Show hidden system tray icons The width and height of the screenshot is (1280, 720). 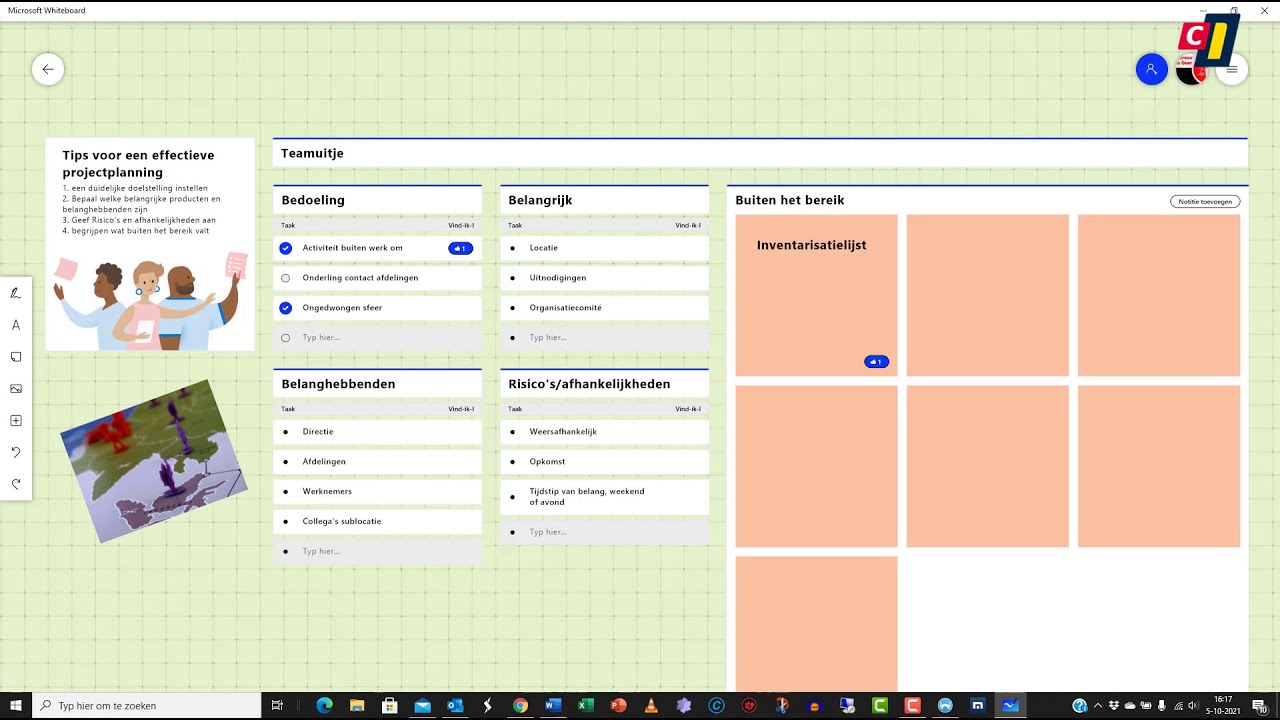point(1098,705)
